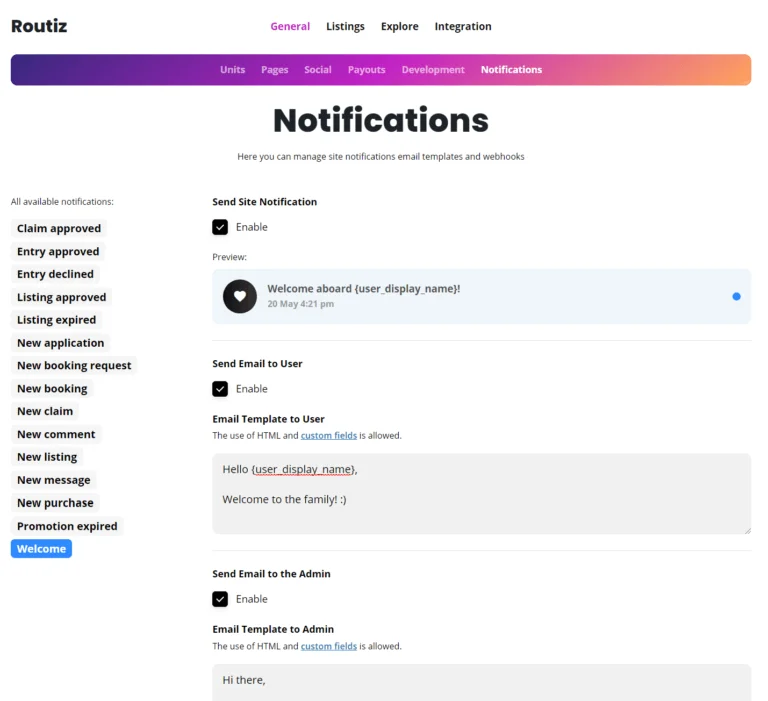Select the New booking request notification
768x701 pixels.
point(74,366)
